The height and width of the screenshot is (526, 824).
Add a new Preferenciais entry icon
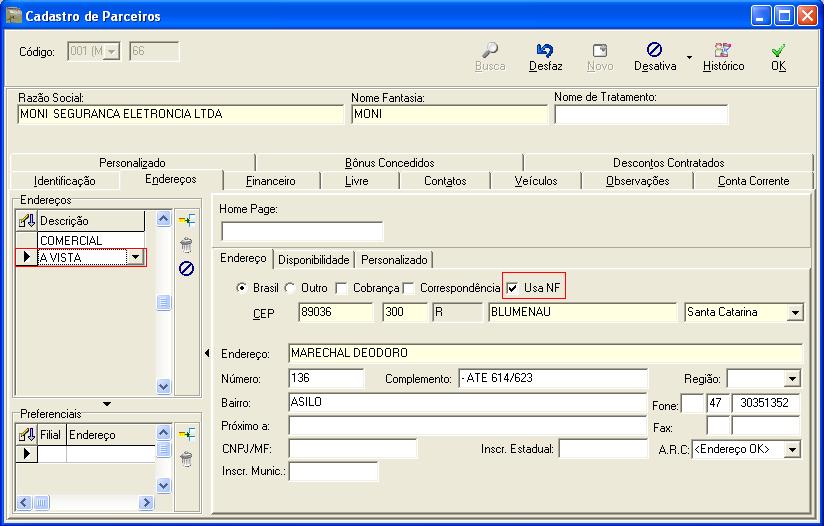tap(187, 434)
